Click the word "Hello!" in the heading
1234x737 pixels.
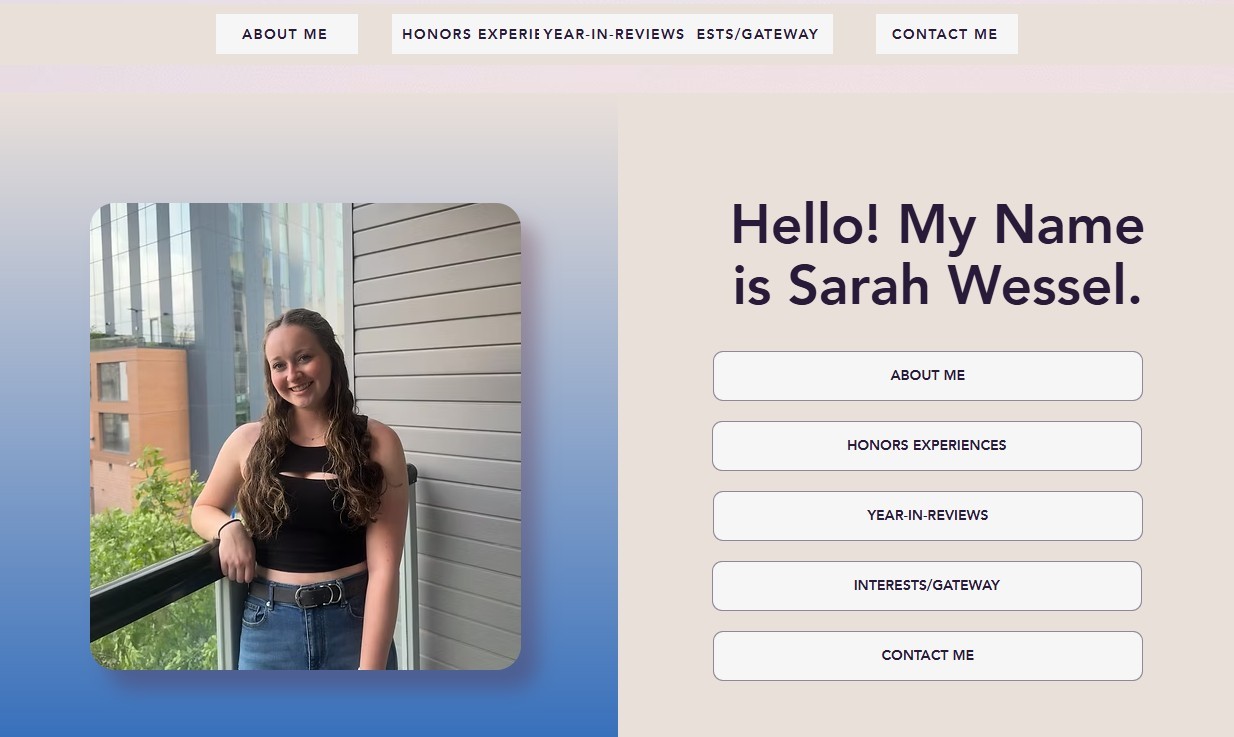(805, 225)
